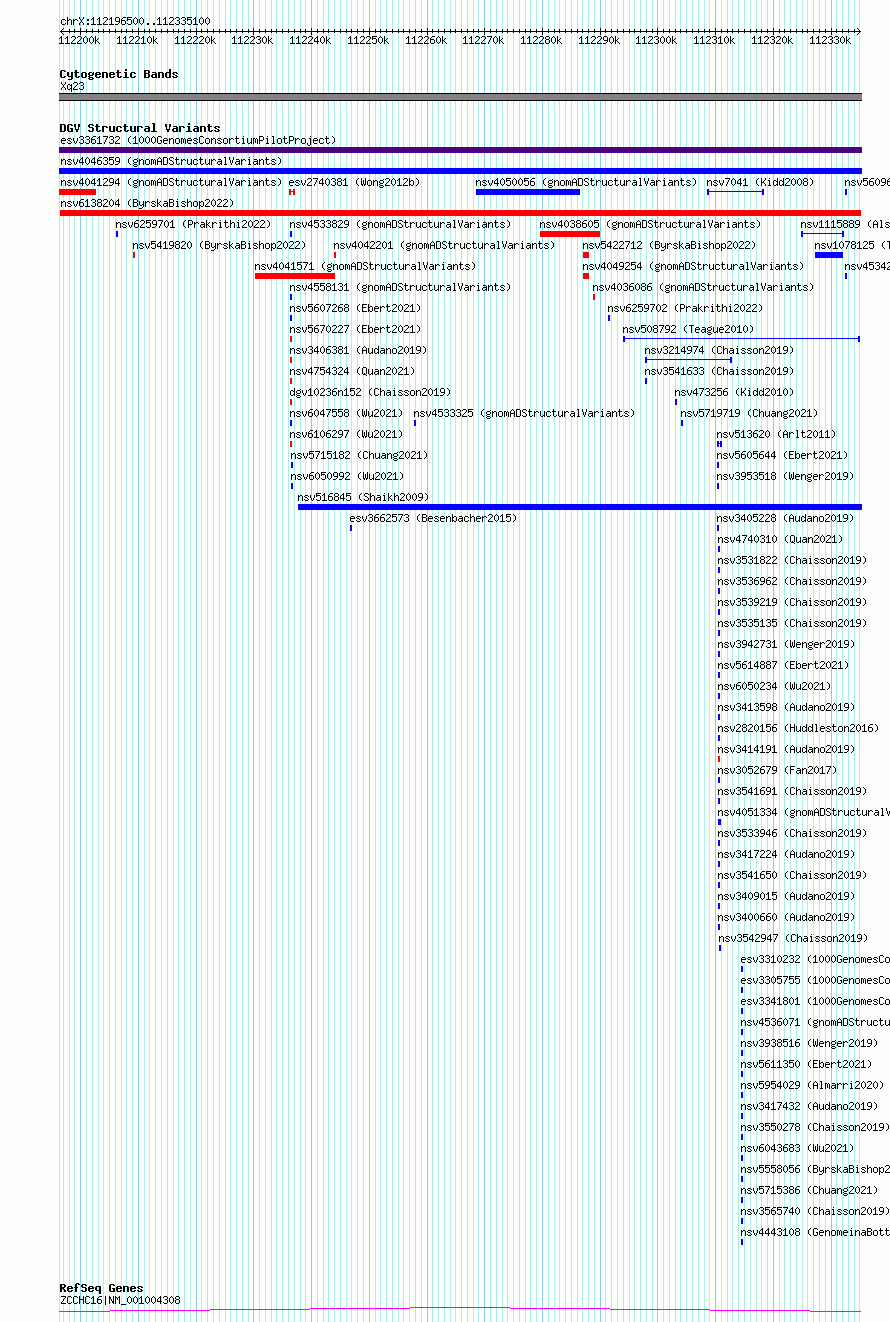The image size is (890, 1322).
Task: Open nsv3953518 (Wenger2019) variant
Action: pos(785,477)
